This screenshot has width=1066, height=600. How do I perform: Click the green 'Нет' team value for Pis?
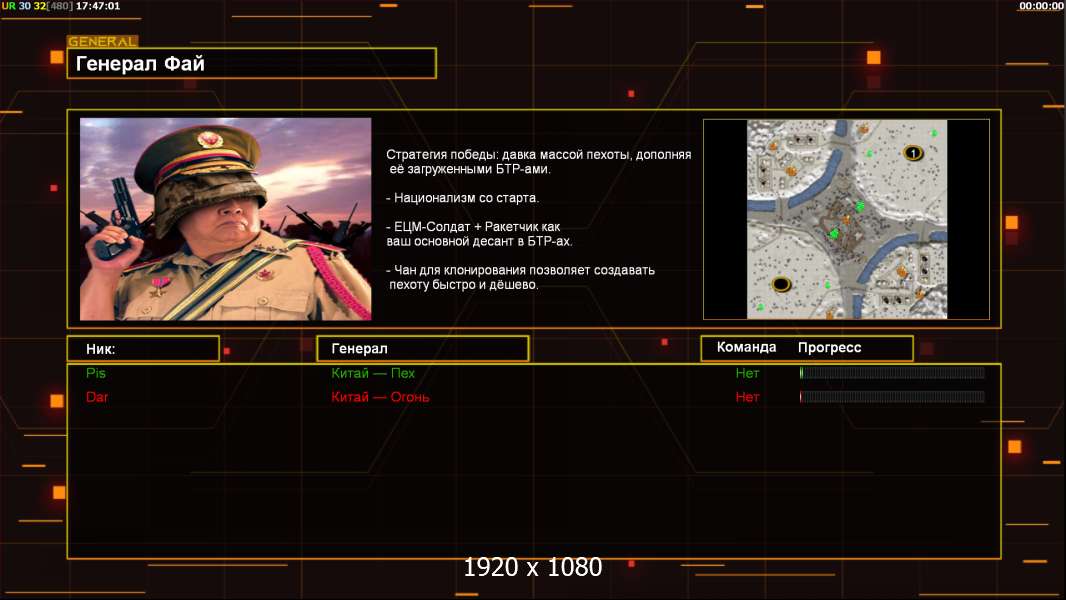click(747, 373)
